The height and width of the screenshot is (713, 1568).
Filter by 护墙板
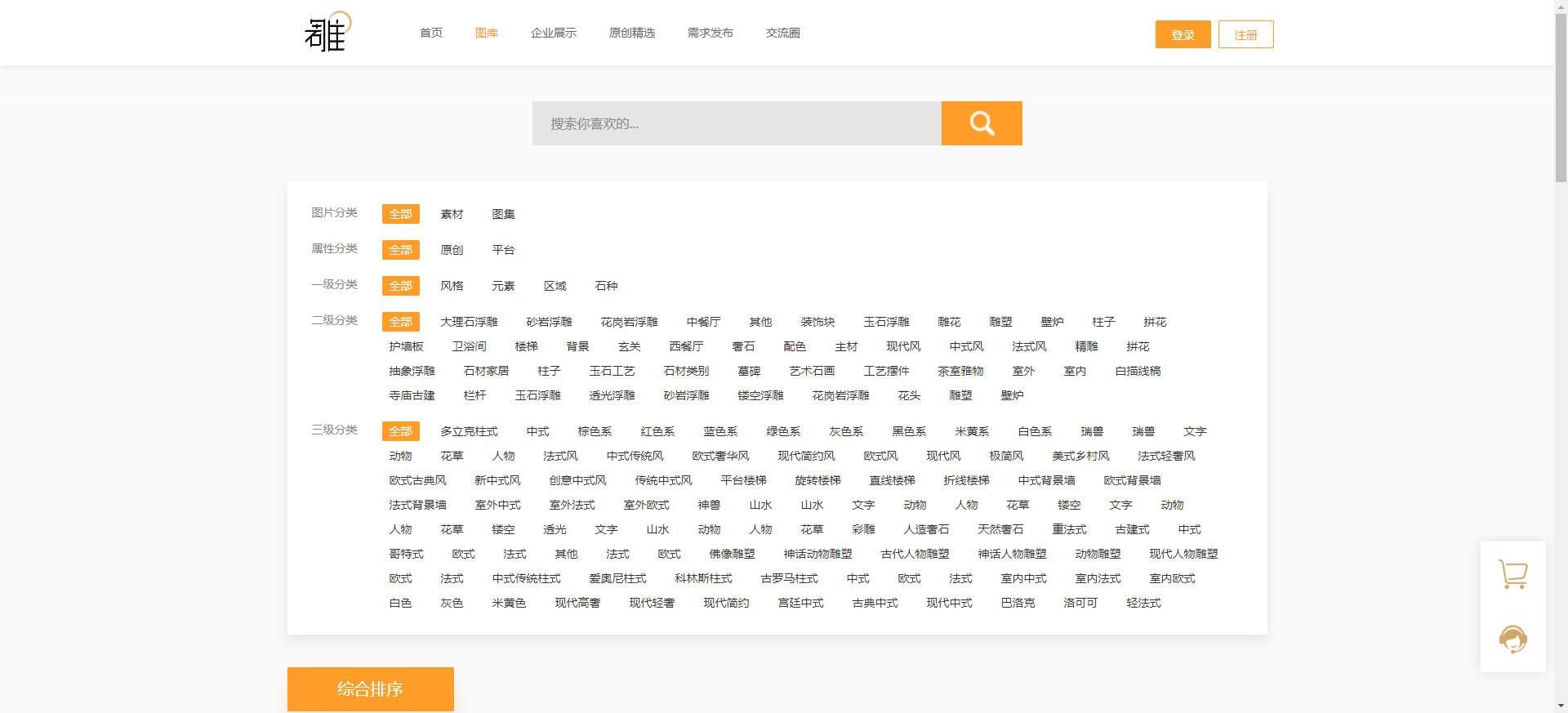click(407, 346)
